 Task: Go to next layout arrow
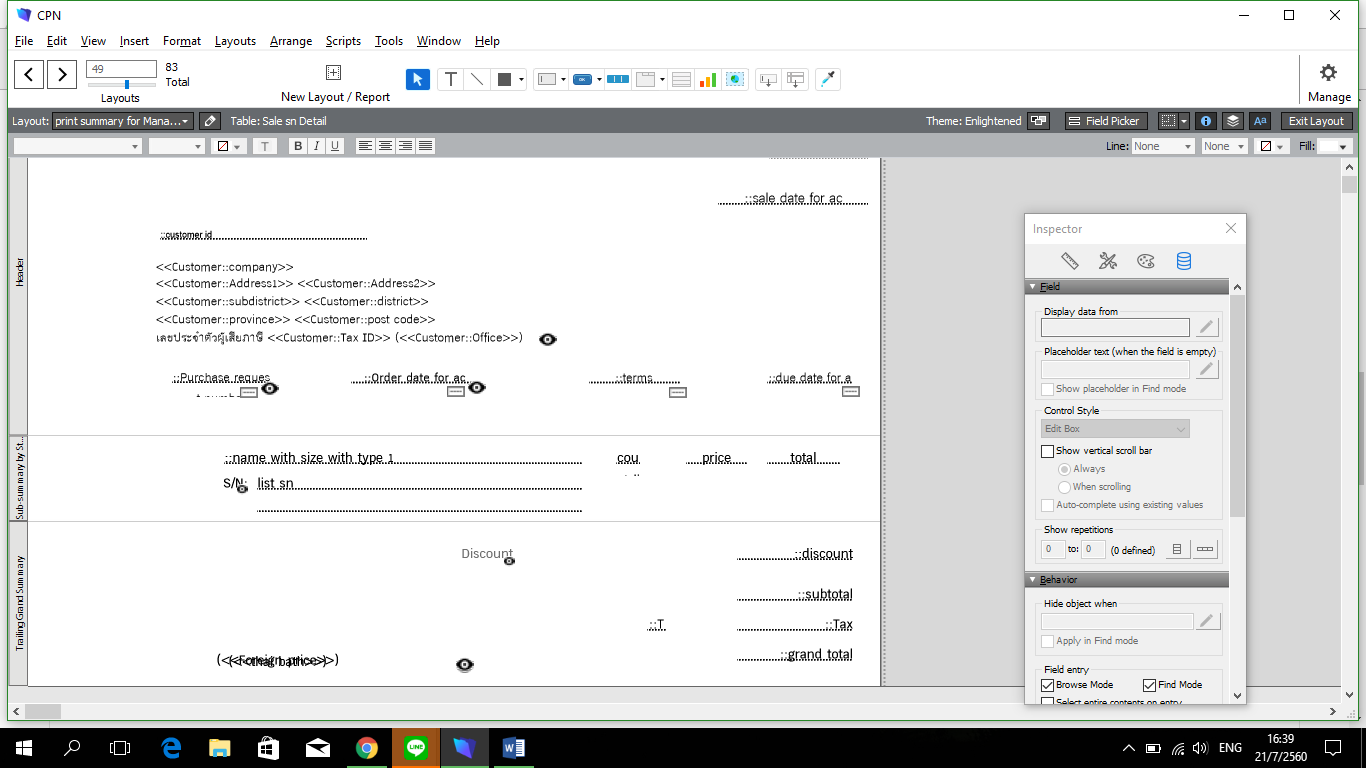62,74
